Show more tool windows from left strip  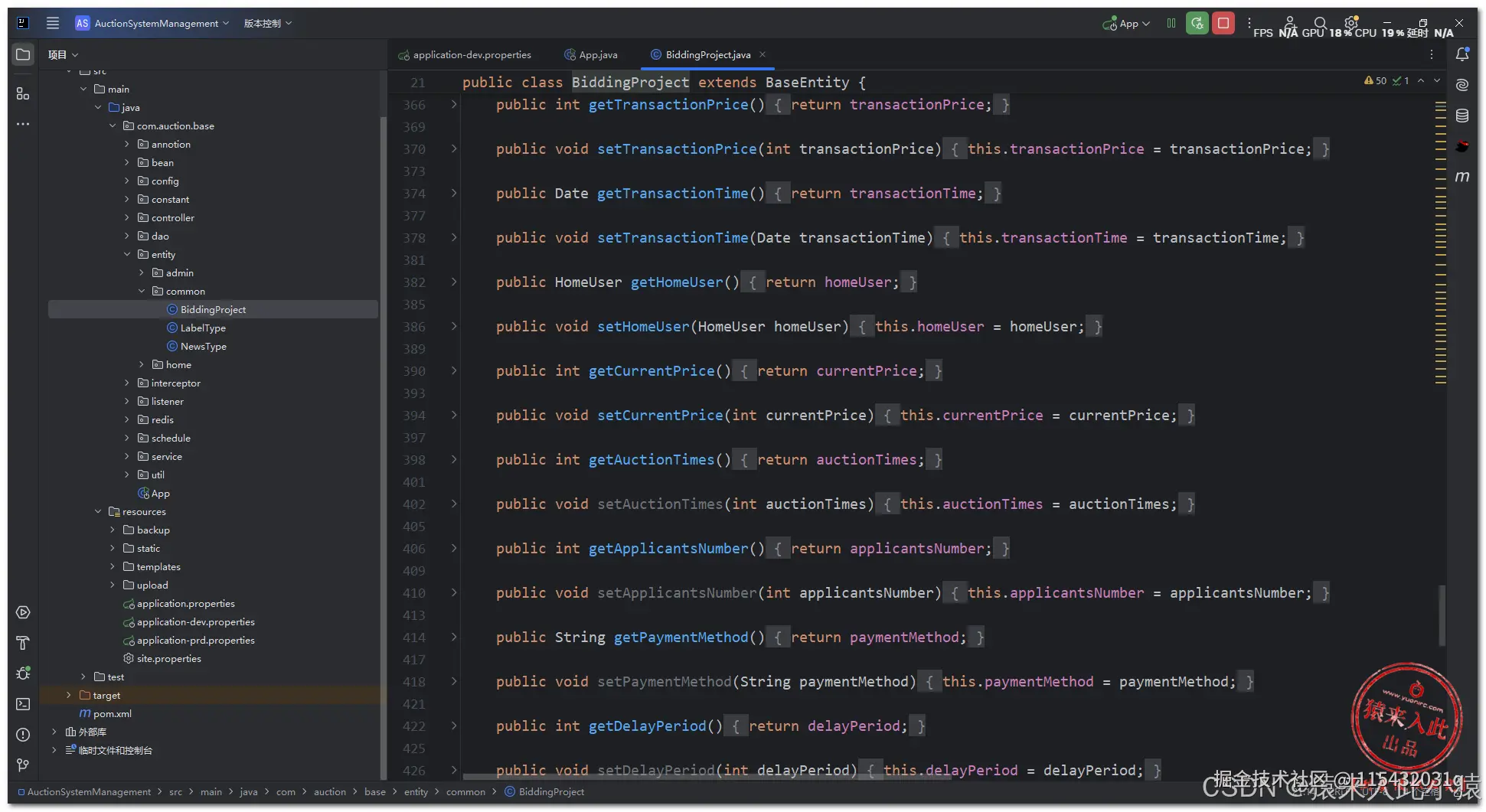[23, 124]
